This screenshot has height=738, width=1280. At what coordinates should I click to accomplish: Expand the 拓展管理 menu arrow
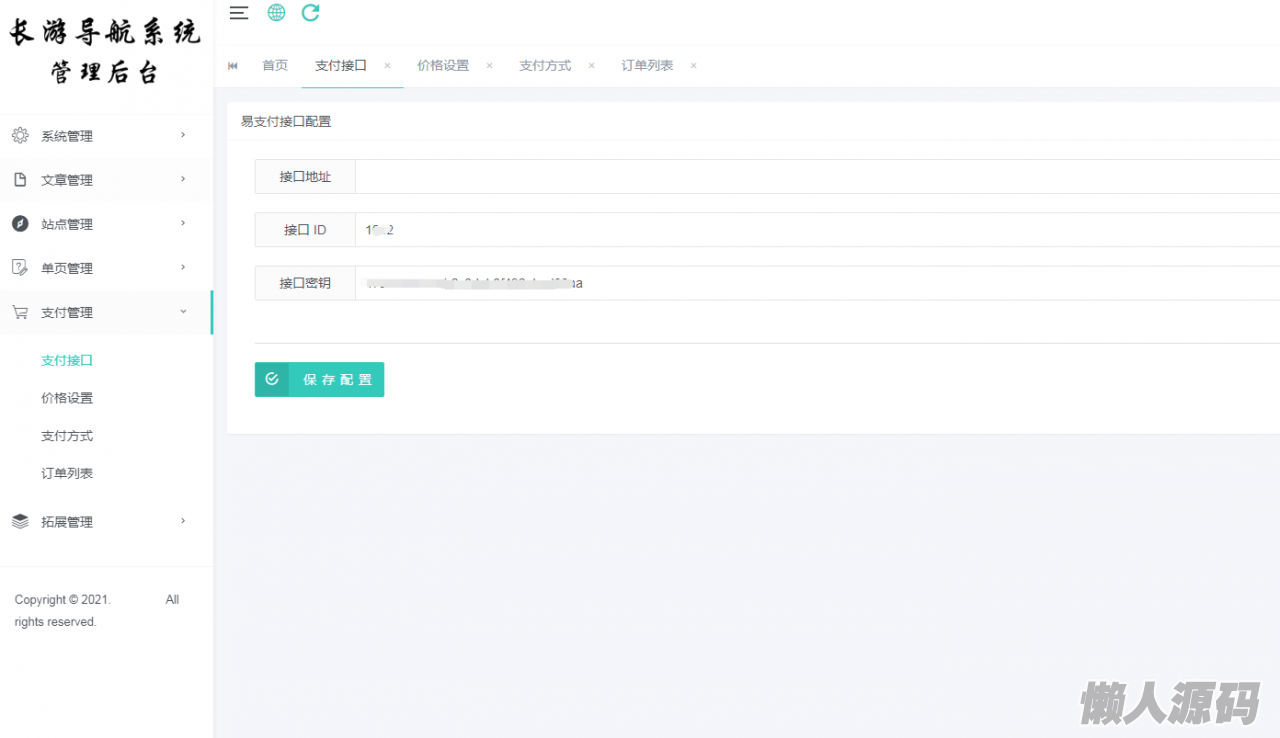(183, 521)
